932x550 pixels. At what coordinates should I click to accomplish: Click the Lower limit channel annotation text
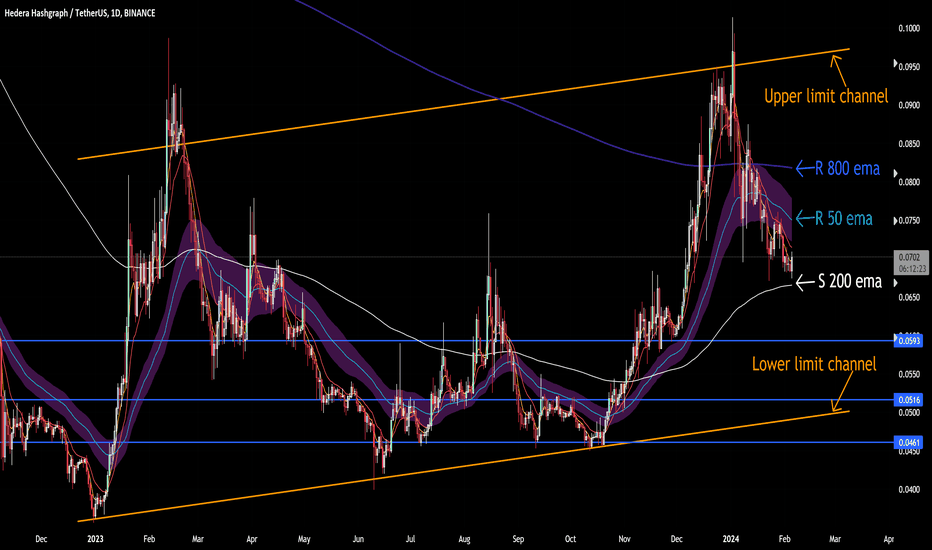pyautogui.click(x=814, y=363)
